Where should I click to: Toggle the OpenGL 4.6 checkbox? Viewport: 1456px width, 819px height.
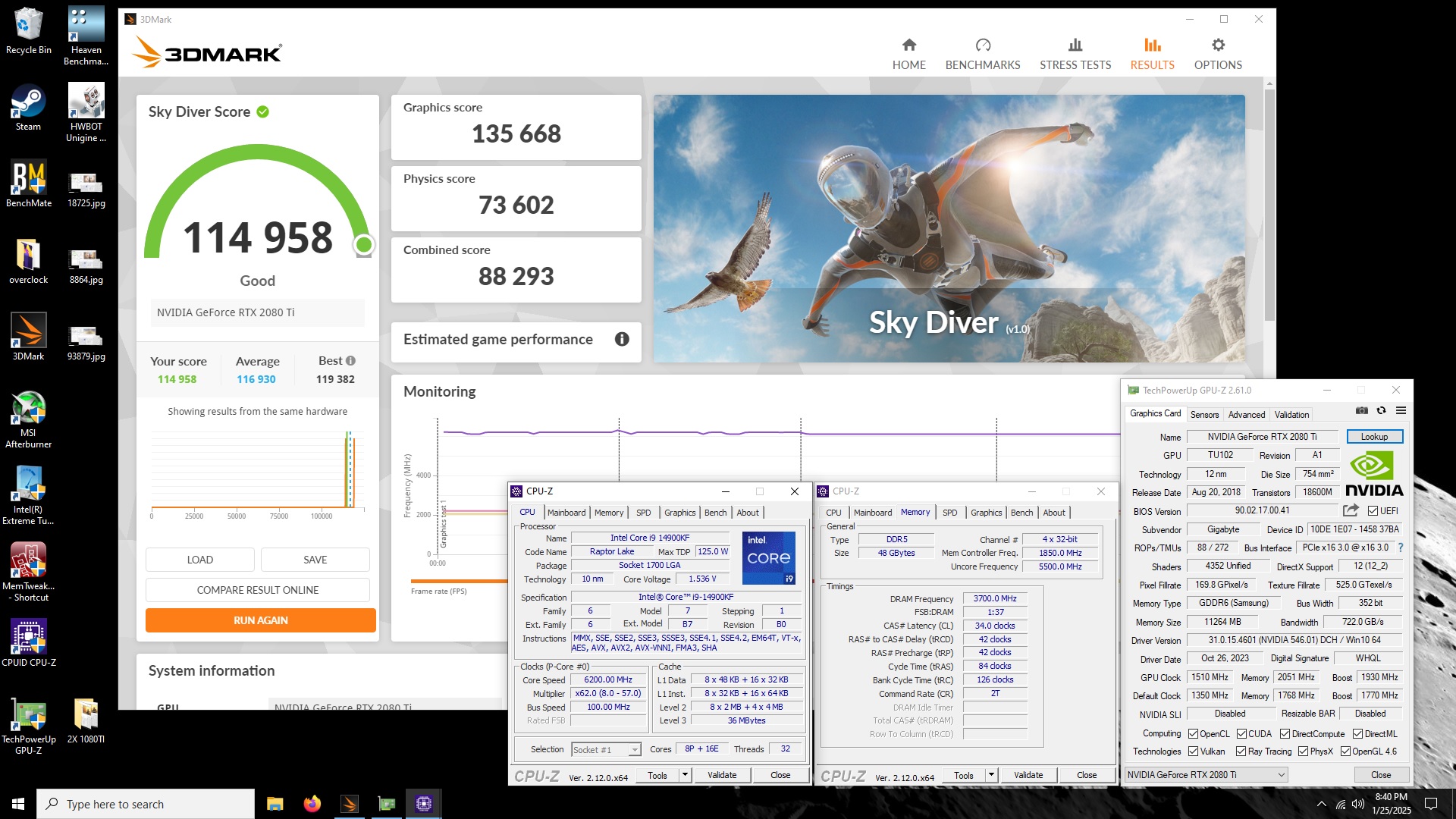(x=1345, y=752)
